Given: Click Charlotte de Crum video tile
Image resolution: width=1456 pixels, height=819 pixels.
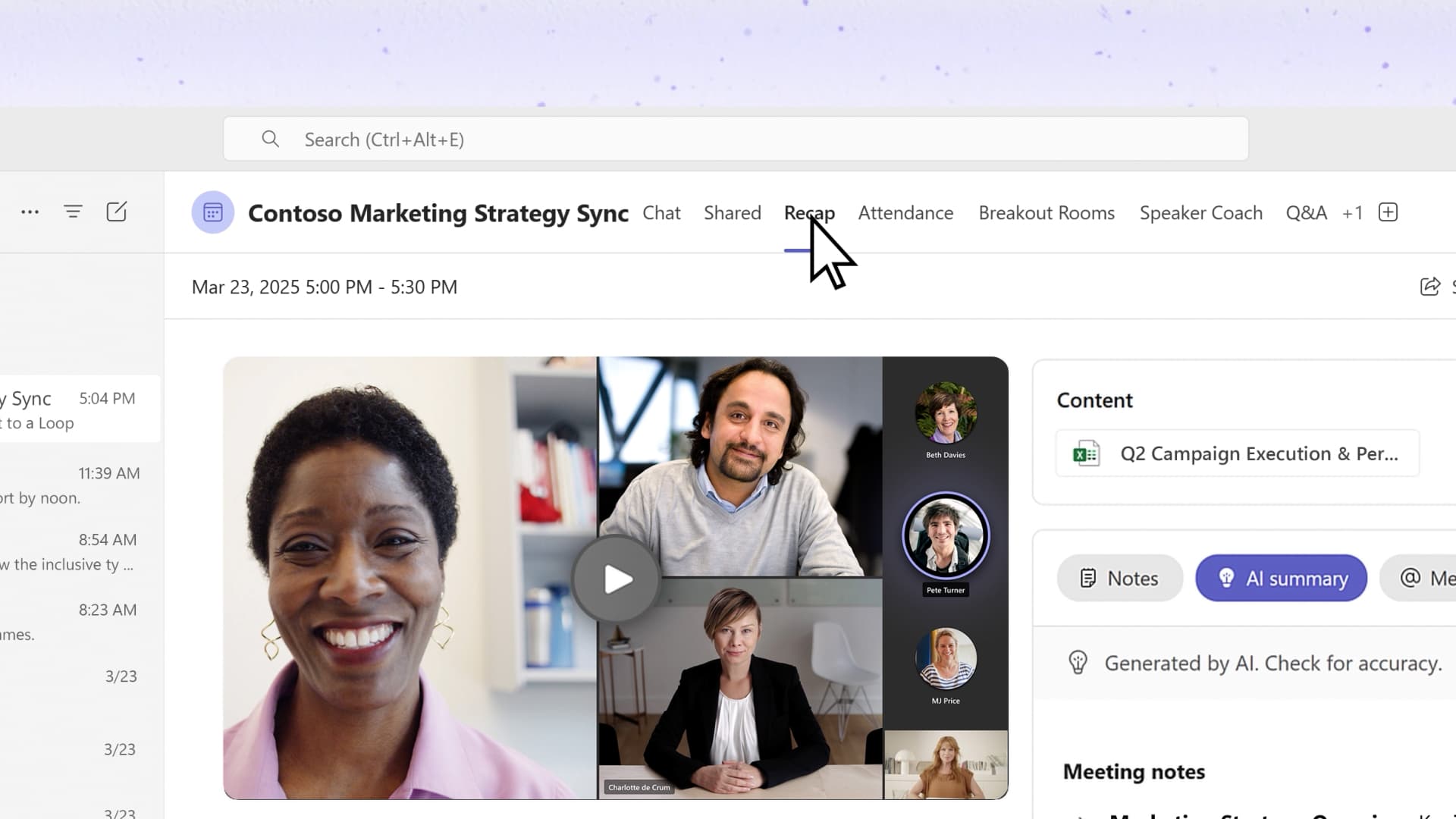Looking at the screenshot, I should tap(740, 689).
